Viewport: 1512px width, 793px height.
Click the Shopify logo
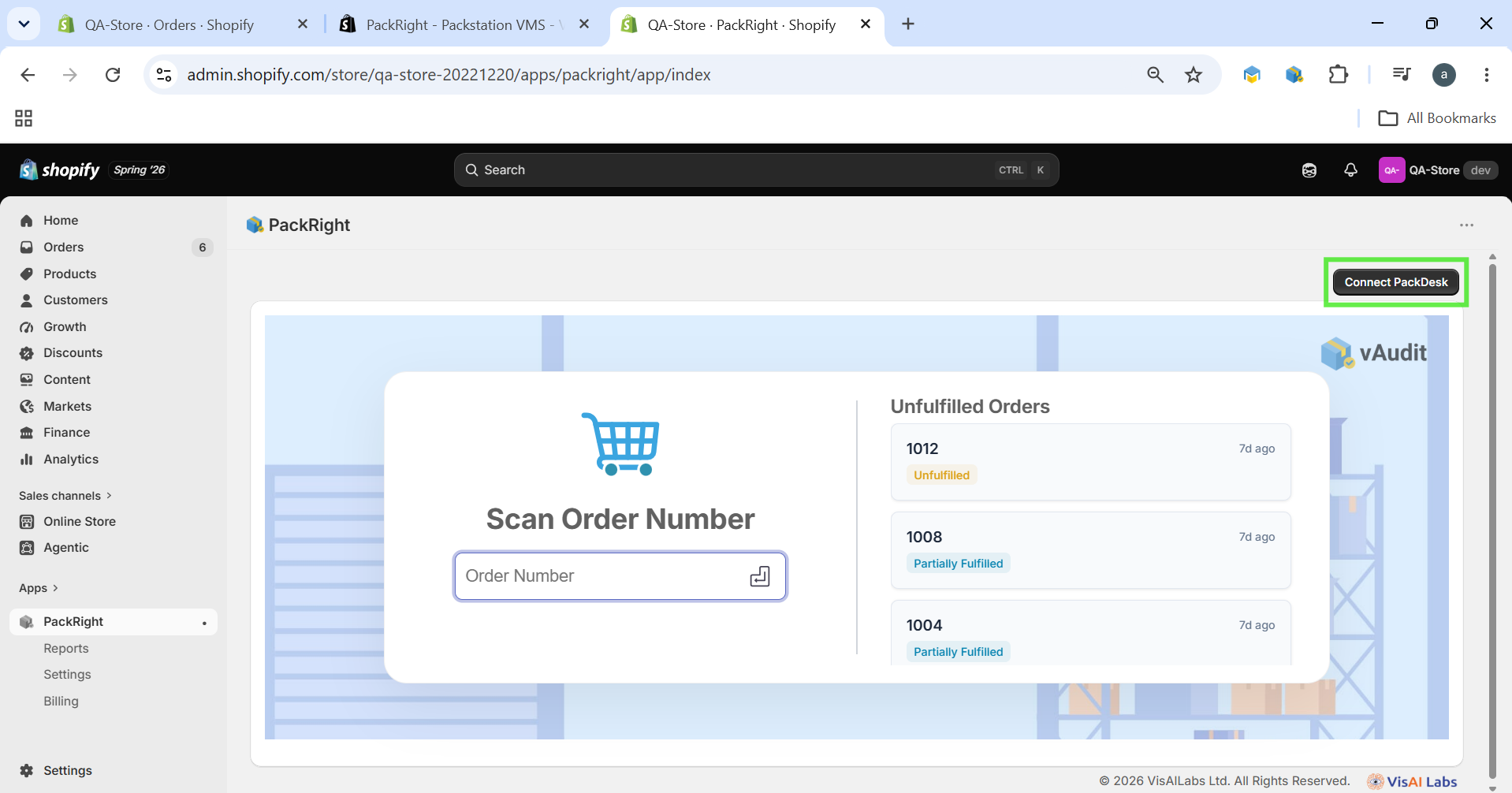[x=59, y=170]
